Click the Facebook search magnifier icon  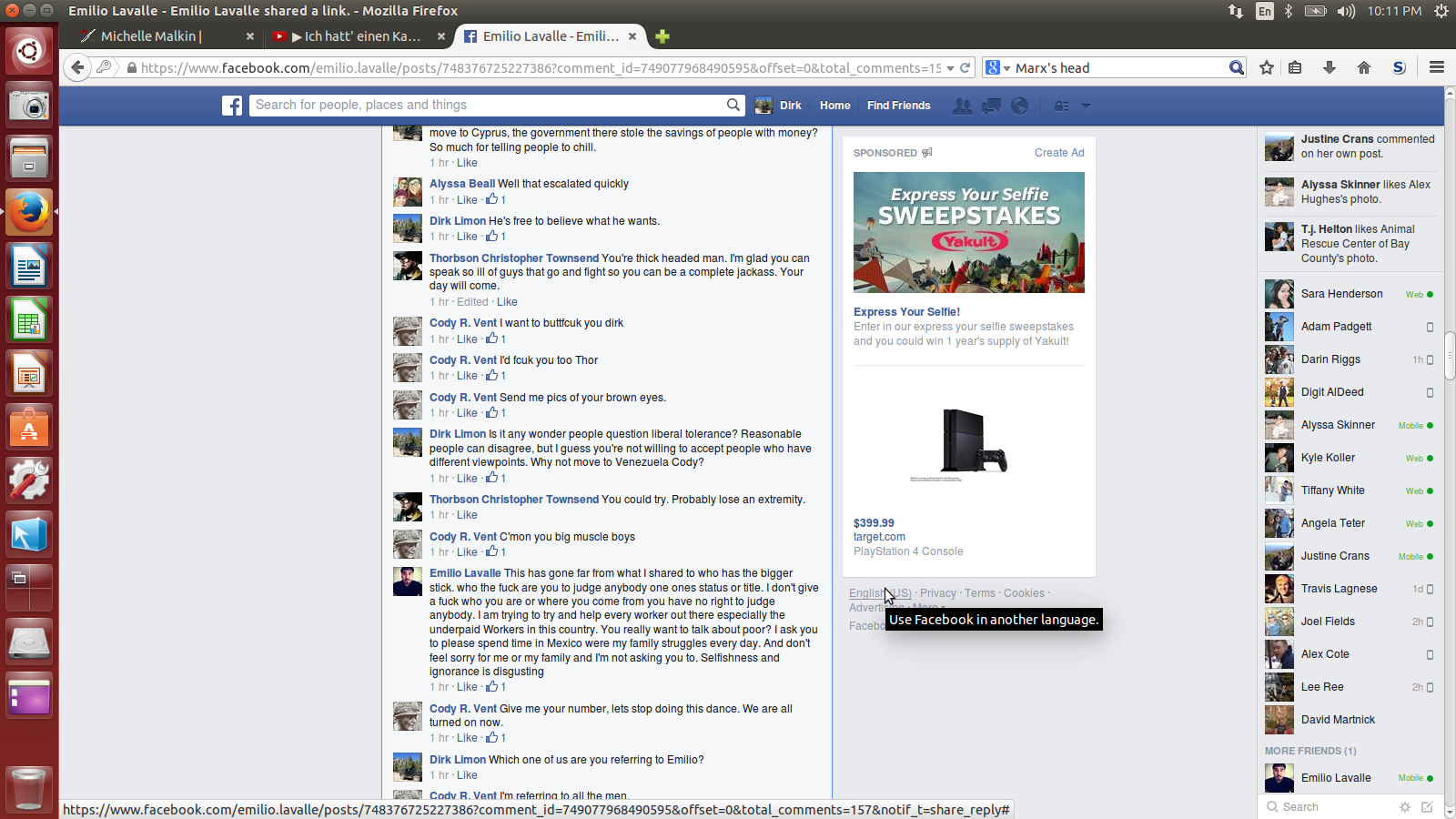coord(733,106)
